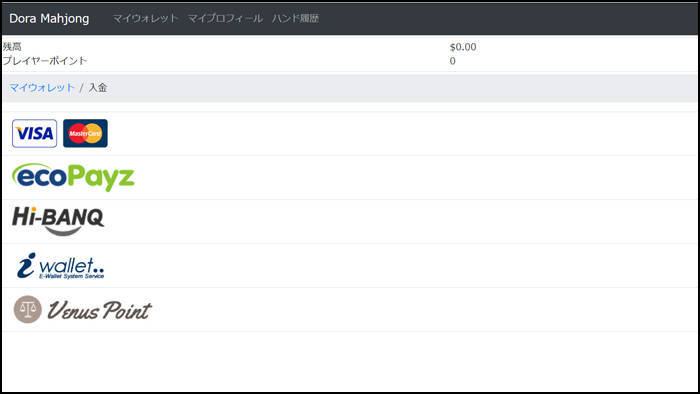The width and height of the screenshot is (700, 394).
Task: Open the Dora Mahjong home brand link
Action: tap(49, 18)
